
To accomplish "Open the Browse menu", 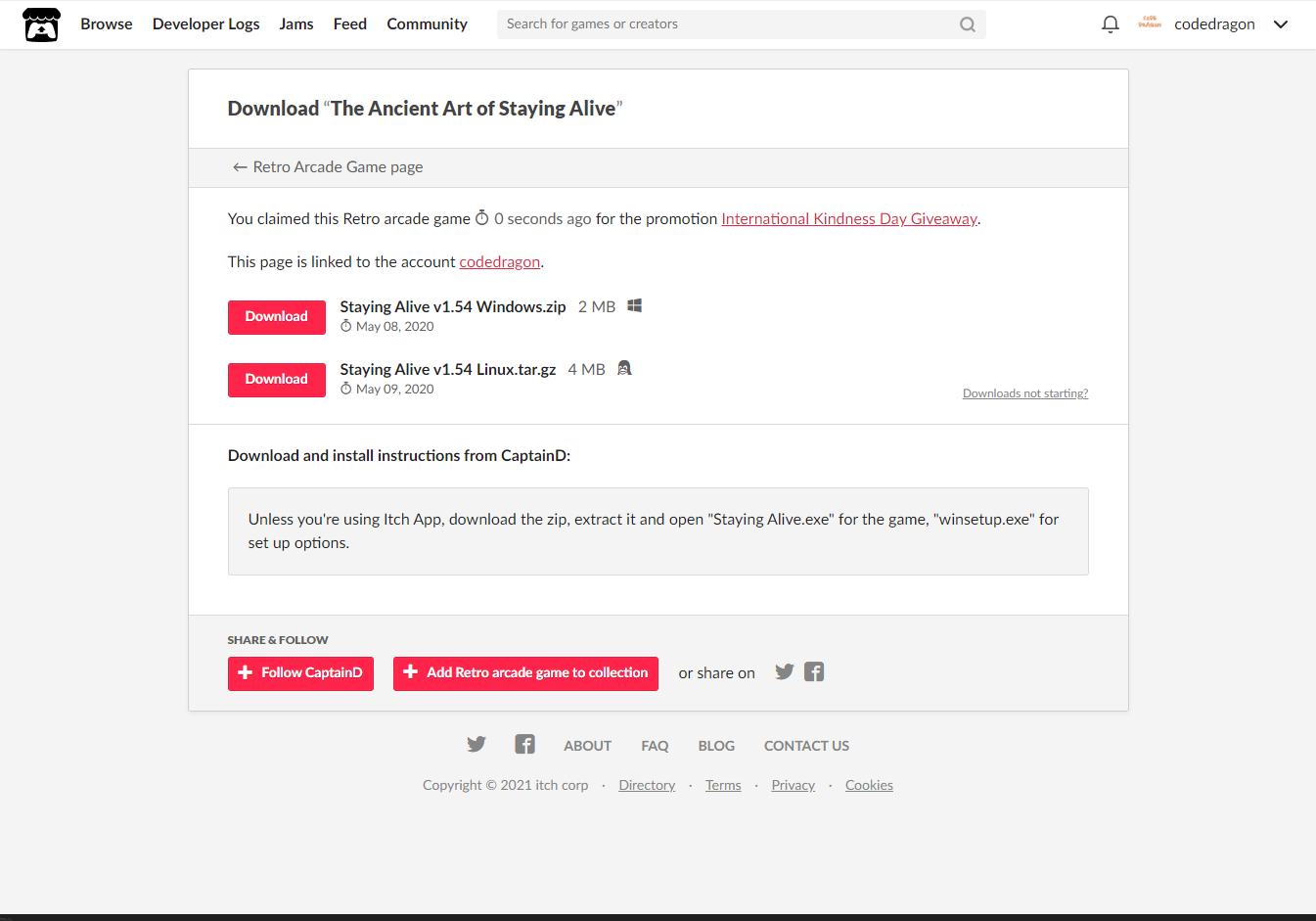I will (x=107, y=24).
